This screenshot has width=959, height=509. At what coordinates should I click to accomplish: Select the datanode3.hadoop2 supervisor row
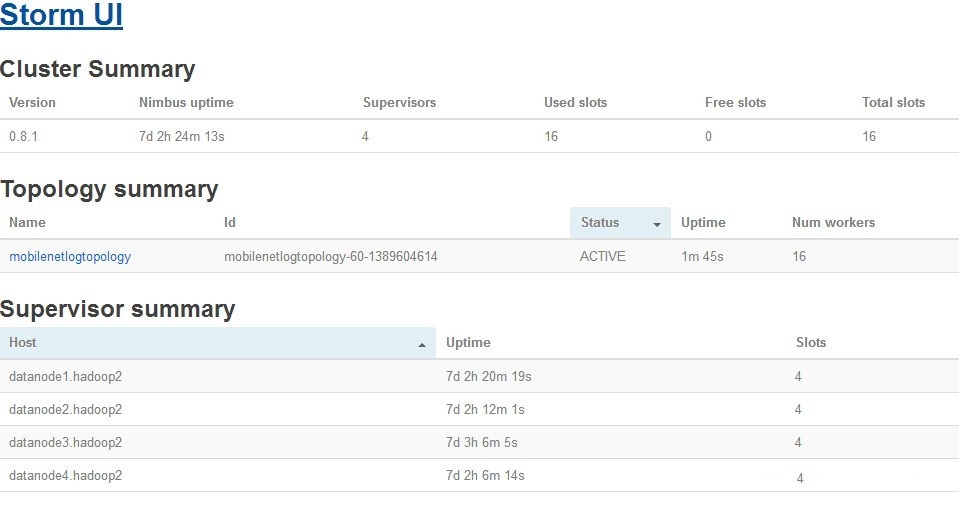pyautogui.click(x=65, y=442)
